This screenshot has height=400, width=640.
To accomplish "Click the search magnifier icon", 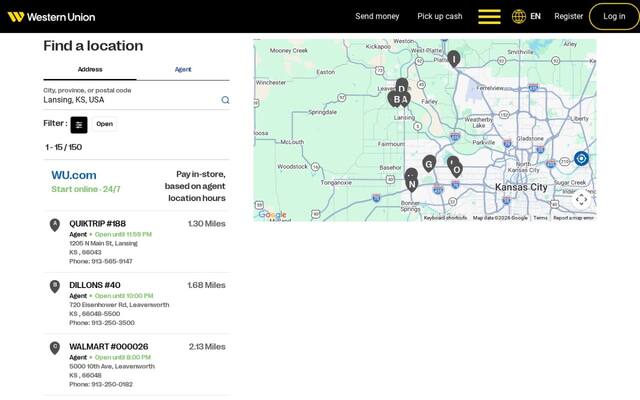I will pos(225,100).
